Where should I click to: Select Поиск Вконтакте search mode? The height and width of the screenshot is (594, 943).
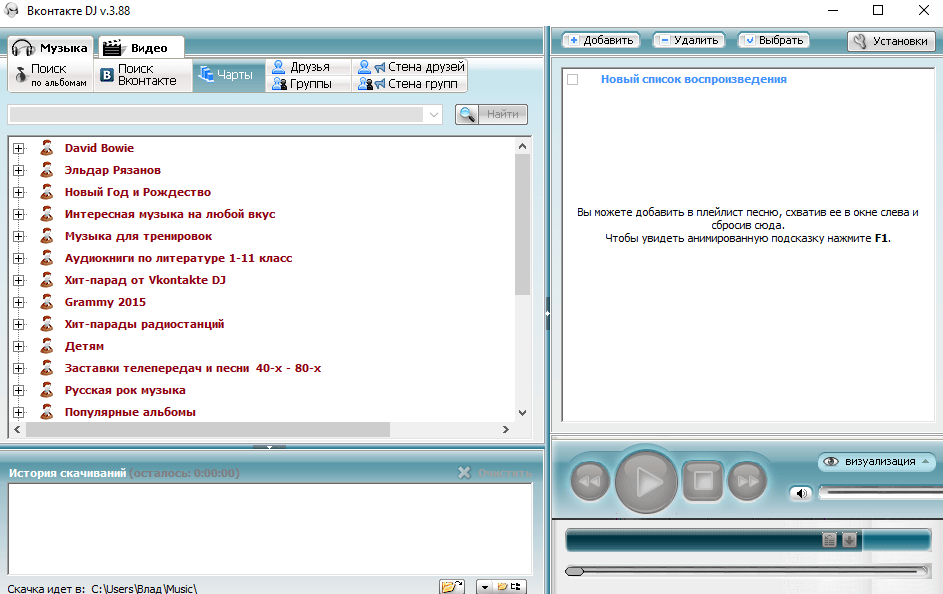pyautogui.click(x=143, y=75)
